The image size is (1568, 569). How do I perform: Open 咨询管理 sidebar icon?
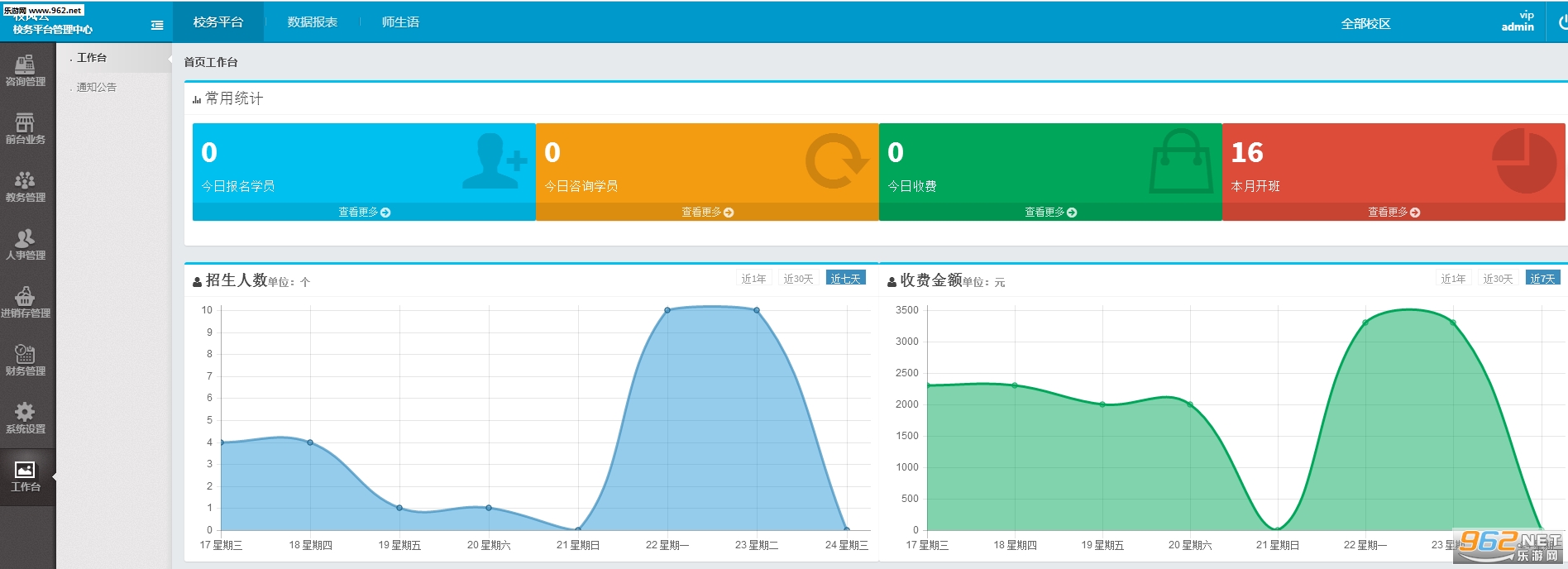26,64
